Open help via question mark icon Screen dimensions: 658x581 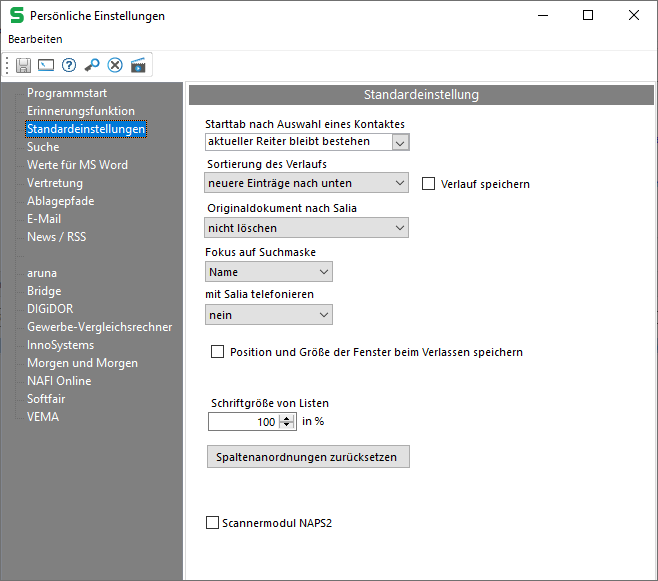pyautogui.click(x=69, y=65)
